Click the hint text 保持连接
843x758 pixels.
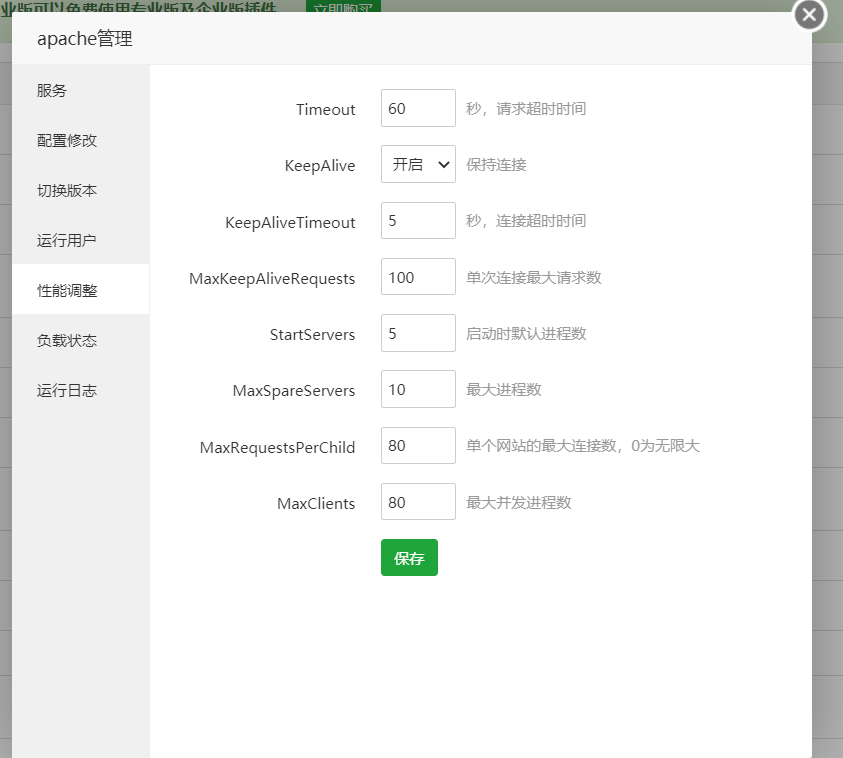(x=496, y=165)
